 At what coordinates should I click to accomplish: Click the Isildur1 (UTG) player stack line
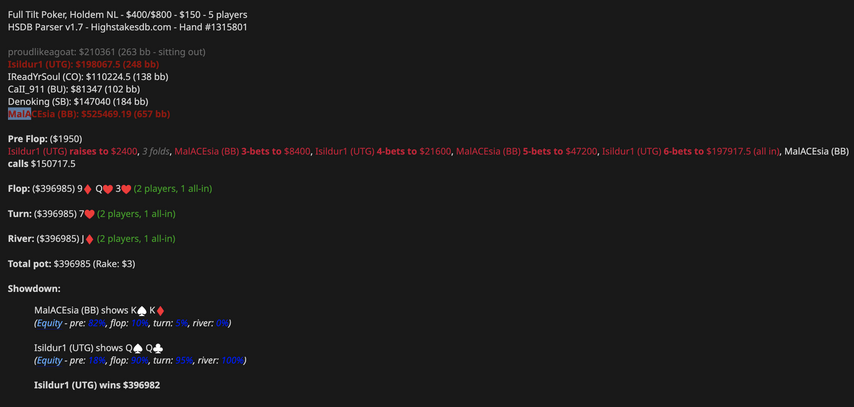(x=83, y=64)
